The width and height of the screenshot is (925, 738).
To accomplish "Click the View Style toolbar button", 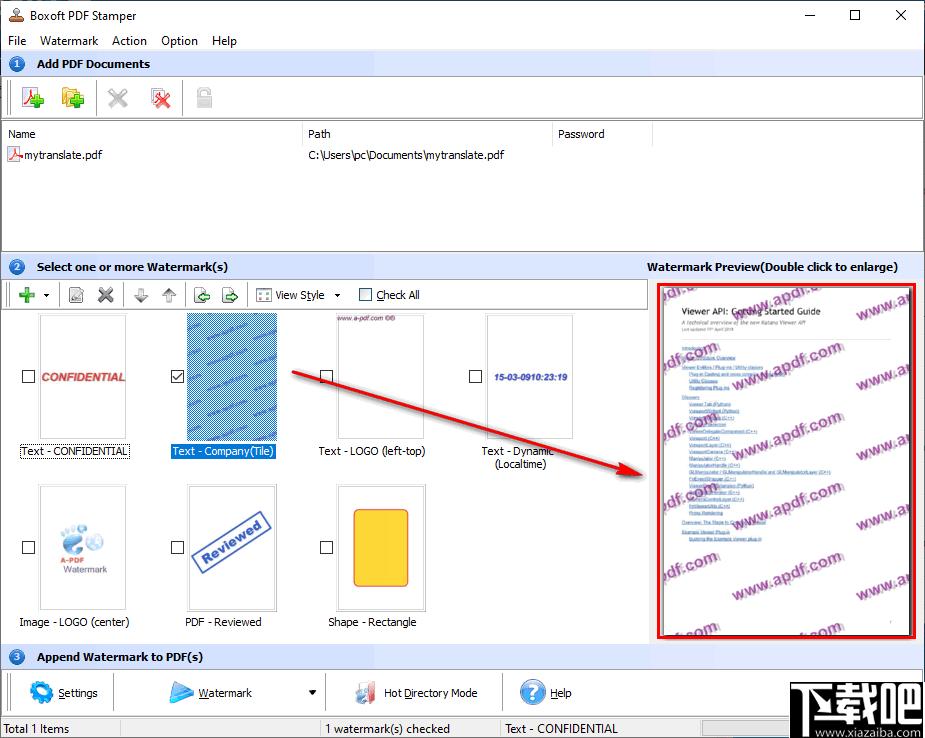I will 291,295.
